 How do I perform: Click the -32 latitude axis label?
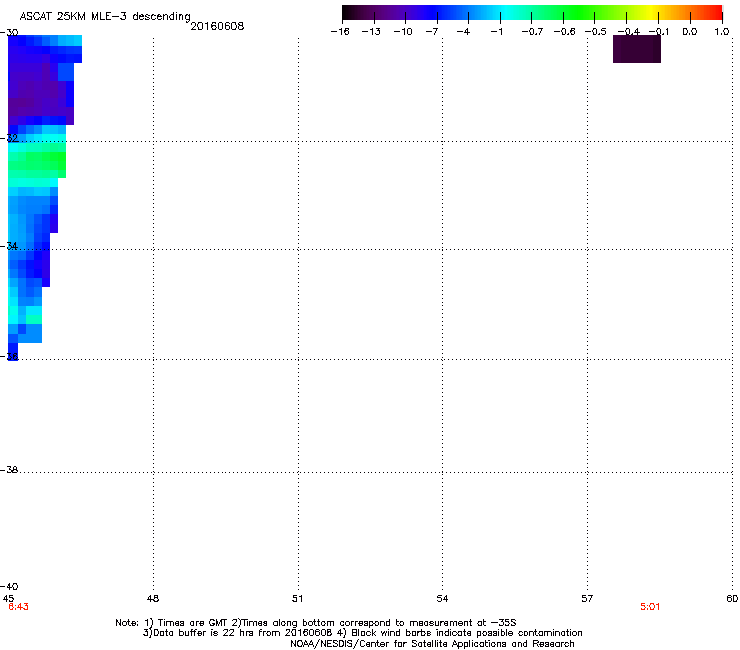(9, 138)
